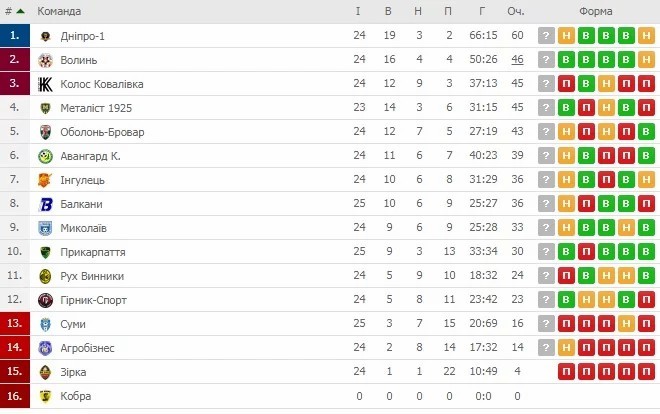The width and height of the screenshot is (660, 414).
Task: Click the Авангард К. green crest
Action: coord(45,156)
